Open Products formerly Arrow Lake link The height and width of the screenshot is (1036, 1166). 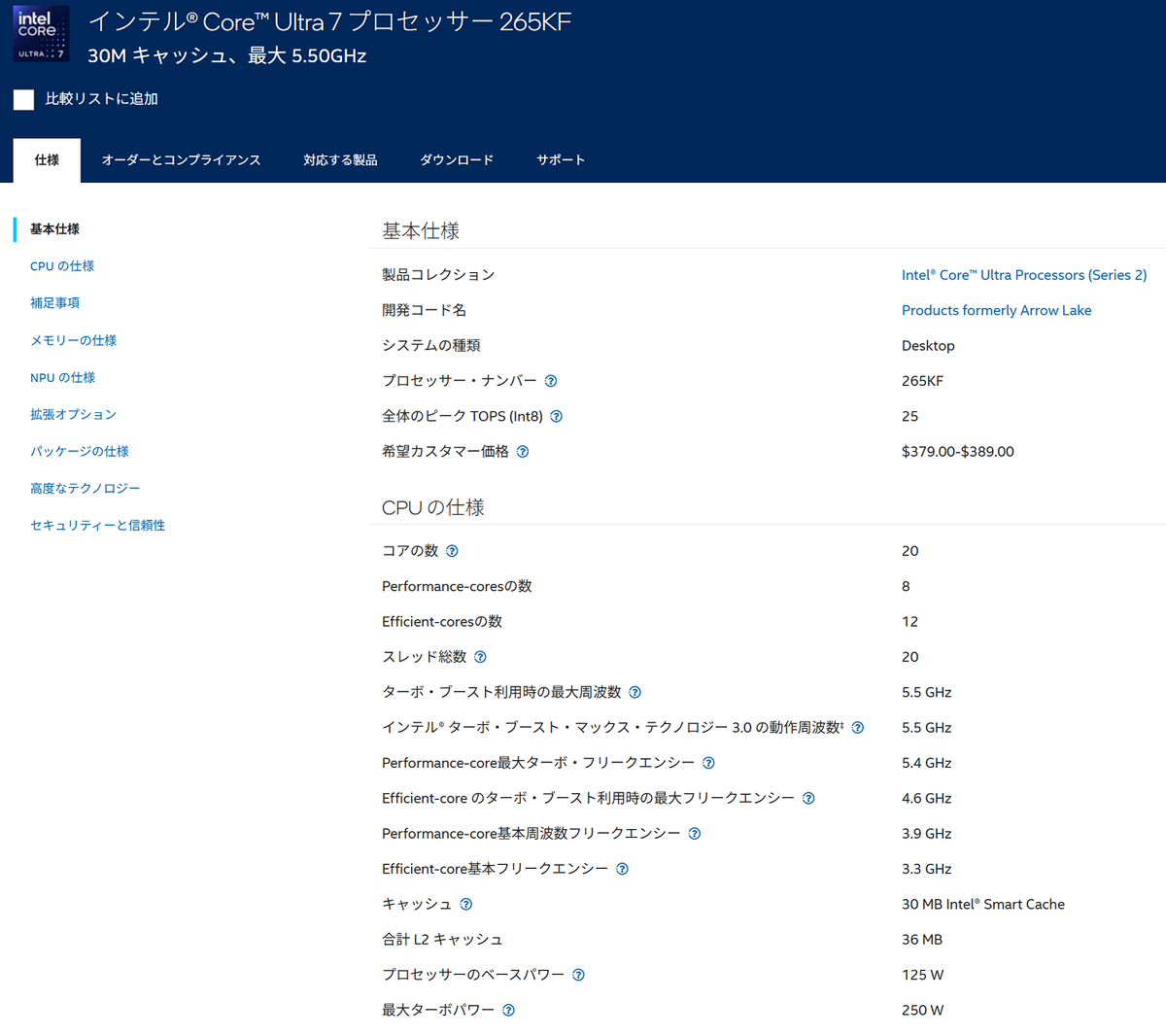(x=996, y=310)
